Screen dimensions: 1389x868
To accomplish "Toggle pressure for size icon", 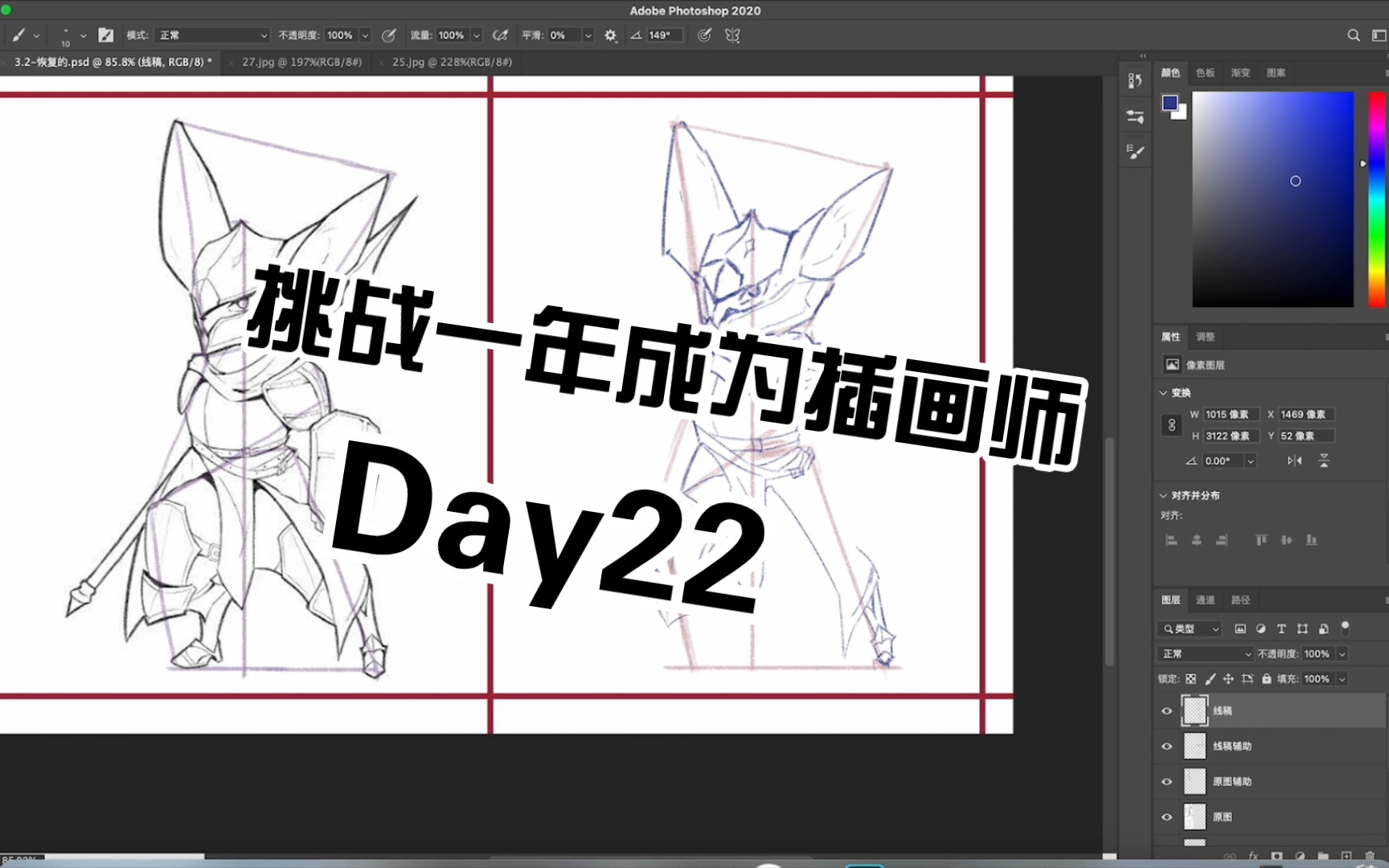I will [704, 35].
